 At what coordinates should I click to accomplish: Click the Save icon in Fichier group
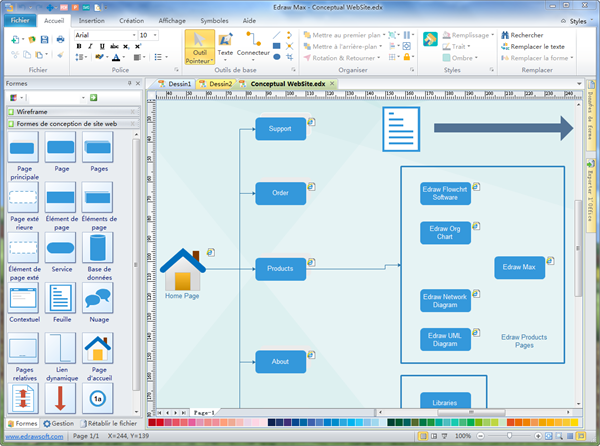point(44,39)
